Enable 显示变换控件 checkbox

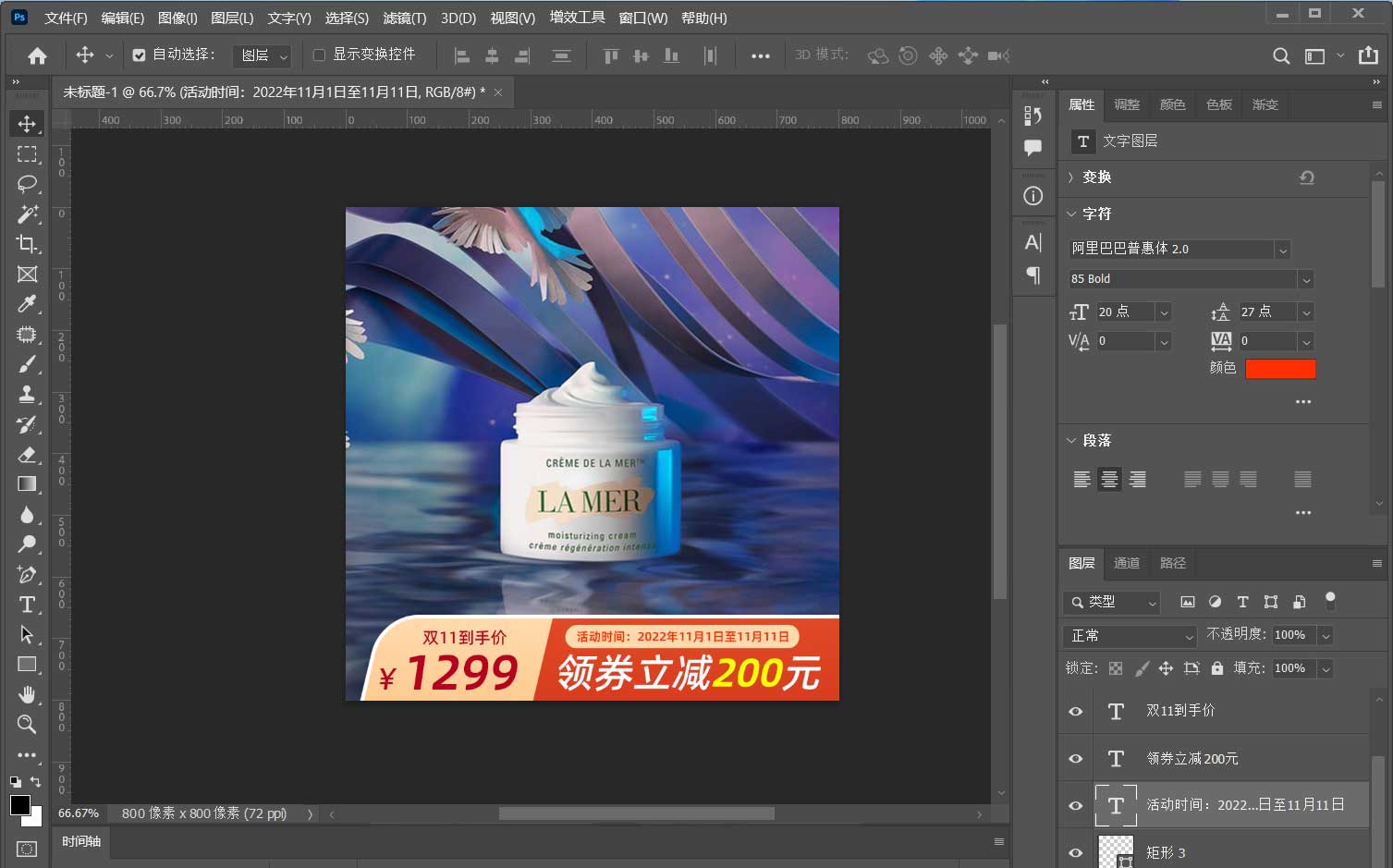[x=318, y=55]
